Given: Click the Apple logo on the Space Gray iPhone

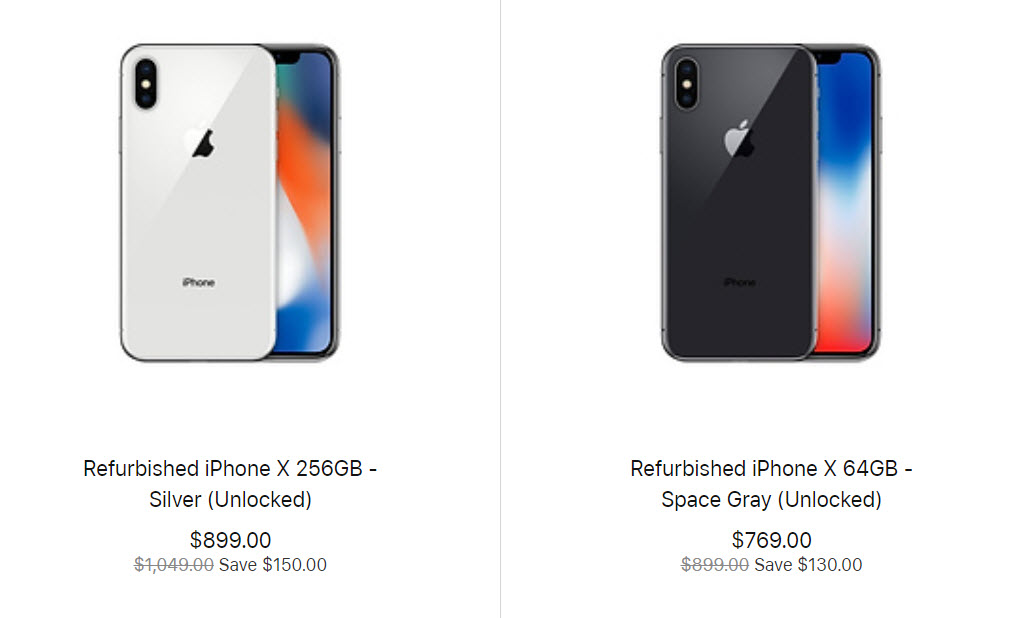Looking at the screenshot, I should click(740, 140).
